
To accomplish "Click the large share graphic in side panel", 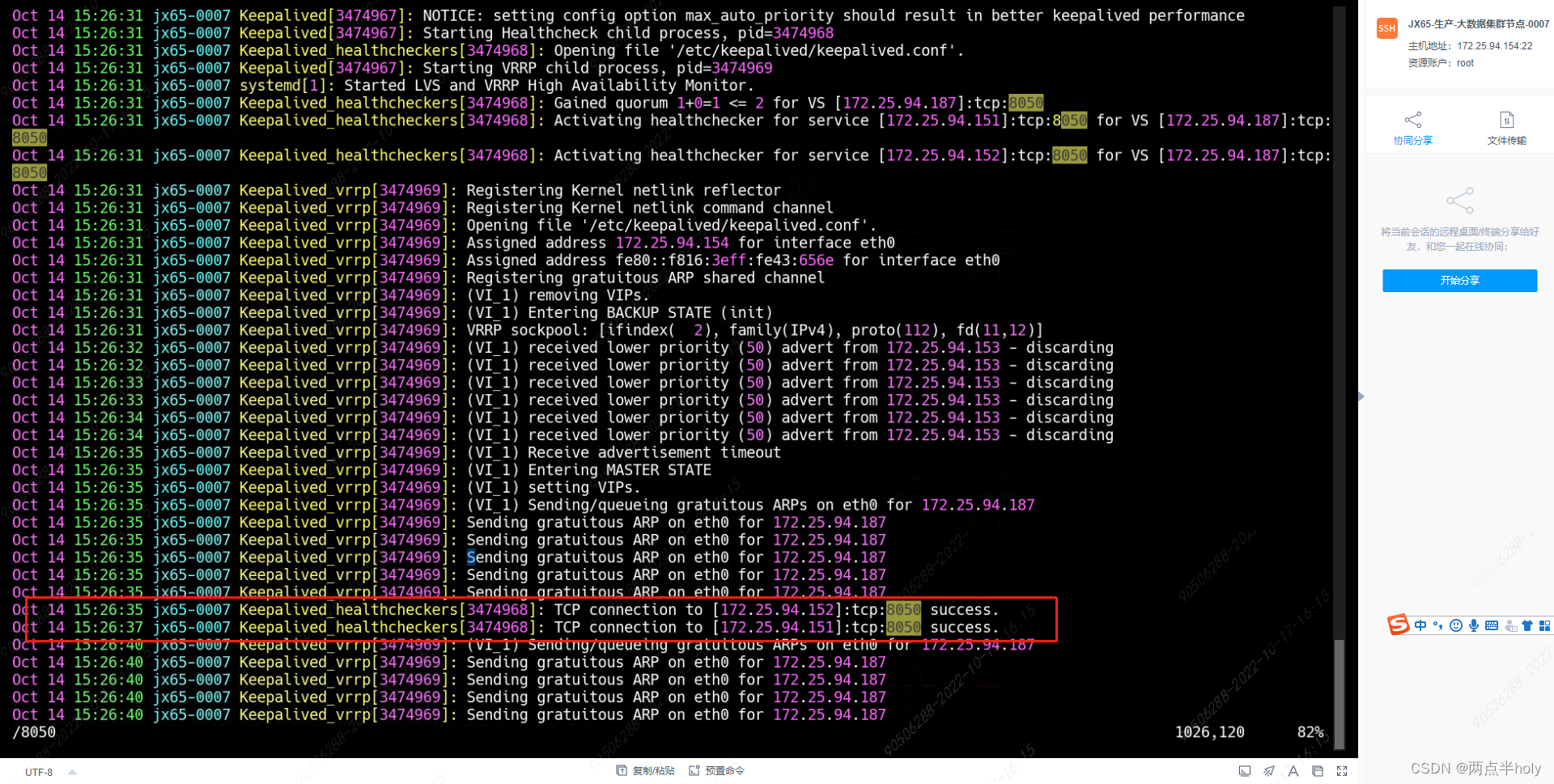I will (x=1460, y=201).
